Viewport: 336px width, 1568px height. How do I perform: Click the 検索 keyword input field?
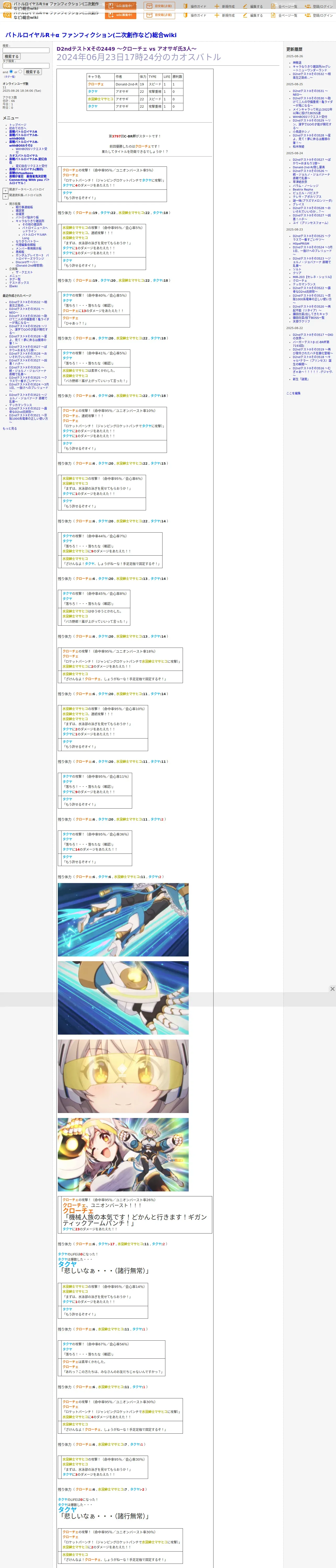click(x=26, y=50)
